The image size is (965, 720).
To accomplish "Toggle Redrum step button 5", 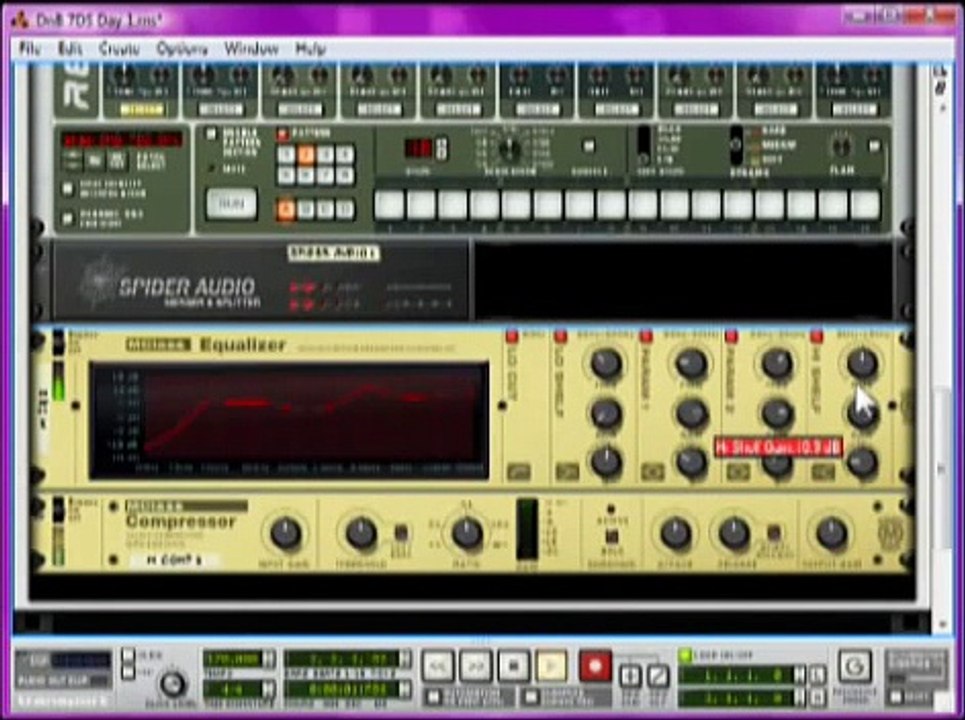I will [x=516, y=205].
